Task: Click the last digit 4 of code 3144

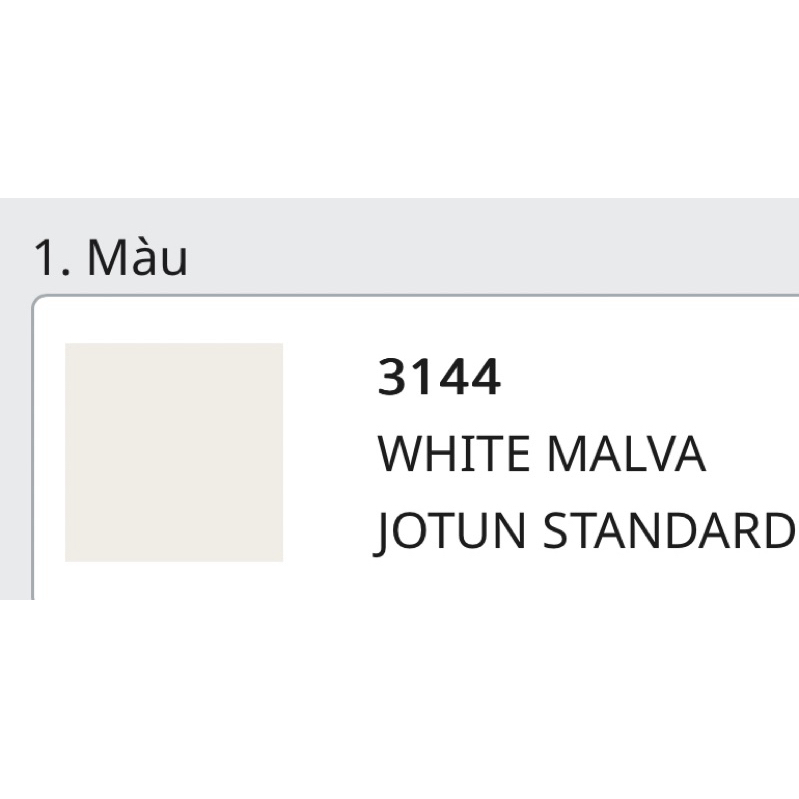Action: pyautogui.click(x=486, y=379)
